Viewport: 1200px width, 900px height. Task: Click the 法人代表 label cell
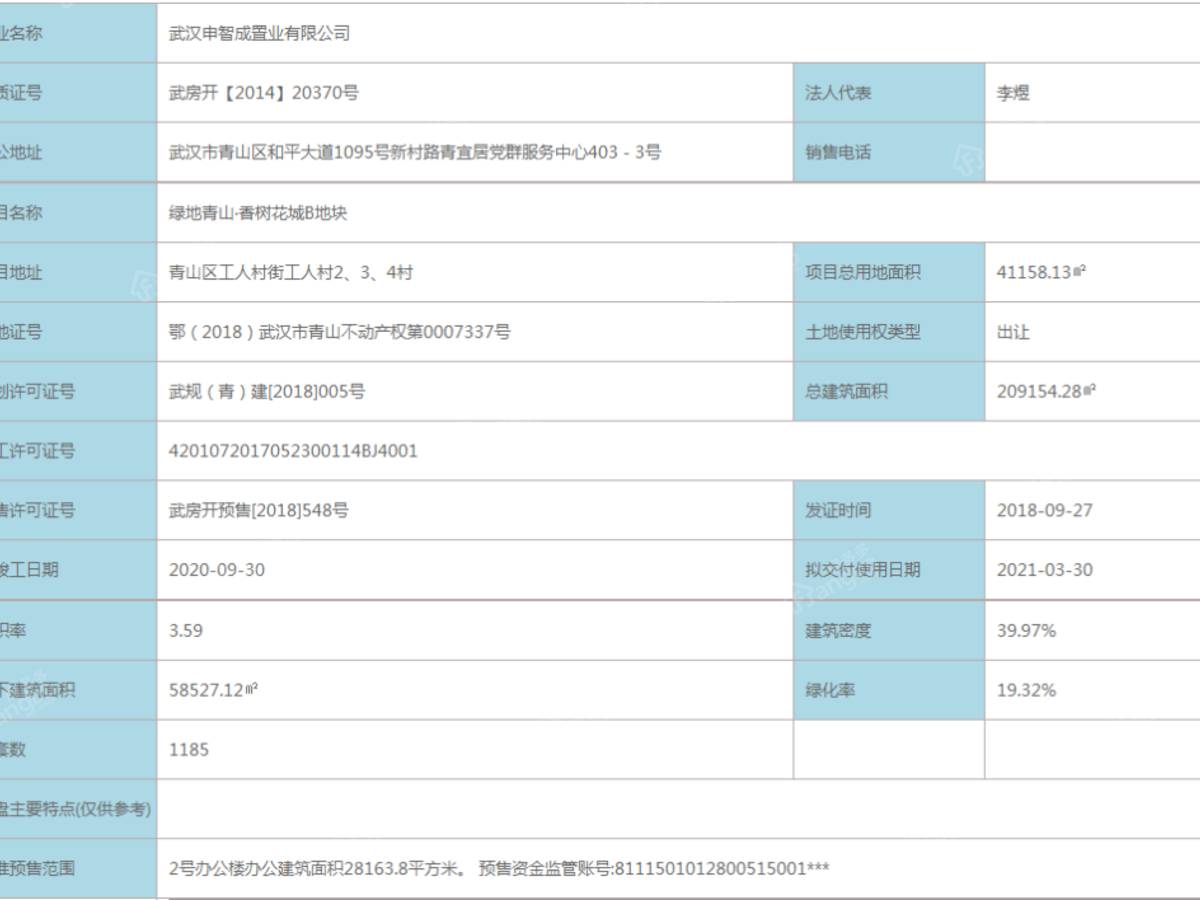(x=889, y=93)
